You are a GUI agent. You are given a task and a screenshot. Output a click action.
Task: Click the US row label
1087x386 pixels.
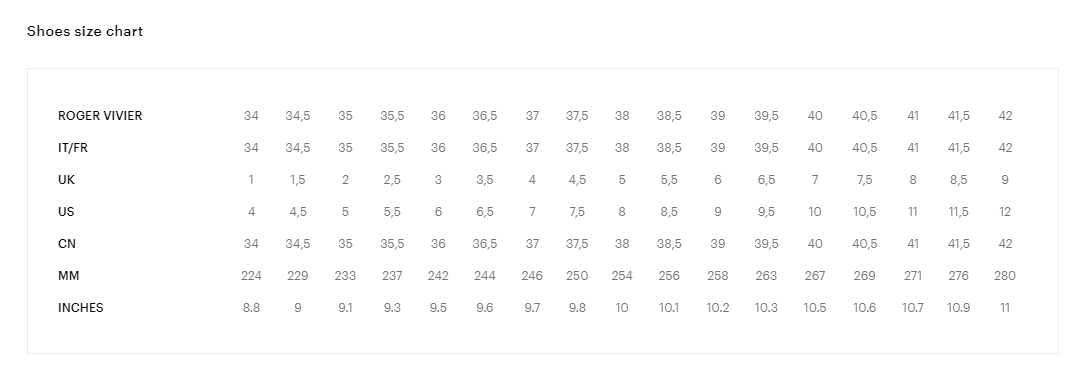[67, 211]
